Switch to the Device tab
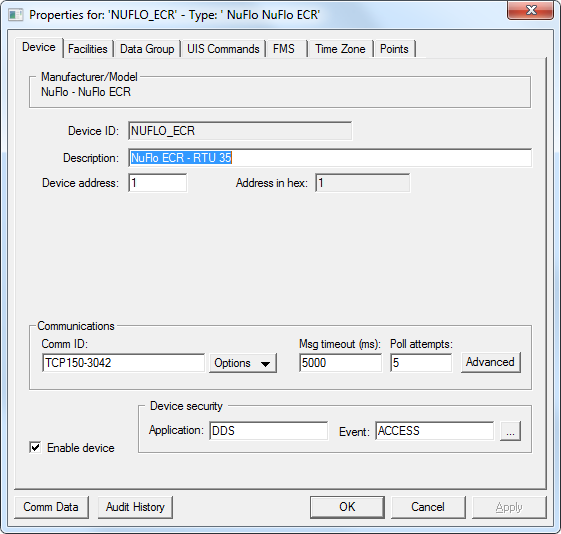The height and width of the screenshot is (534, 561). click(39, 47)
